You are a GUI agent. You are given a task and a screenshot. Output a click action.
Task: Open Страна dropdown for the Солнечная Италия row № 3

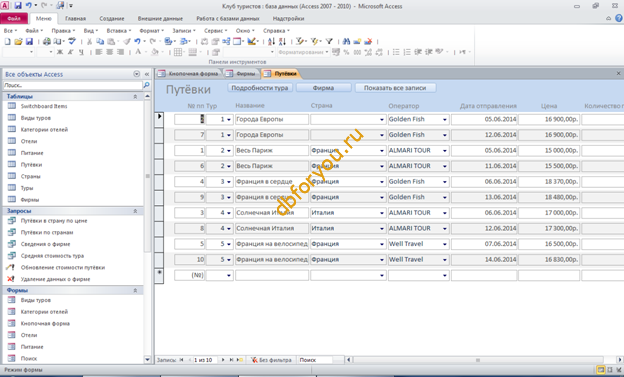click(x=382, y=213)
